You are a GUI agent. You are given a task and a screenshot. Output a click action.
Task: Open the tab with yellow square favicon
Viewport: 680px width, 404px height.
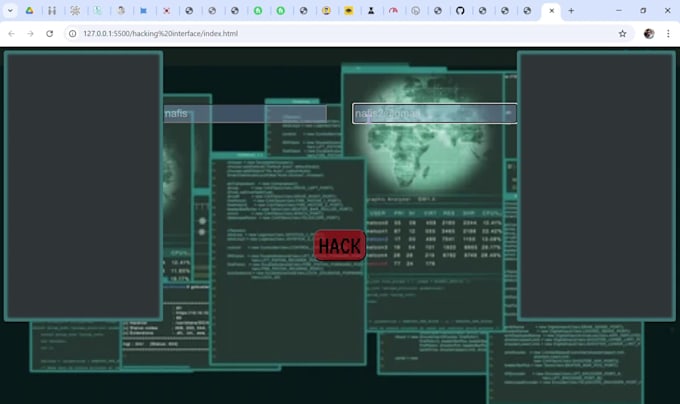(348, 10)
